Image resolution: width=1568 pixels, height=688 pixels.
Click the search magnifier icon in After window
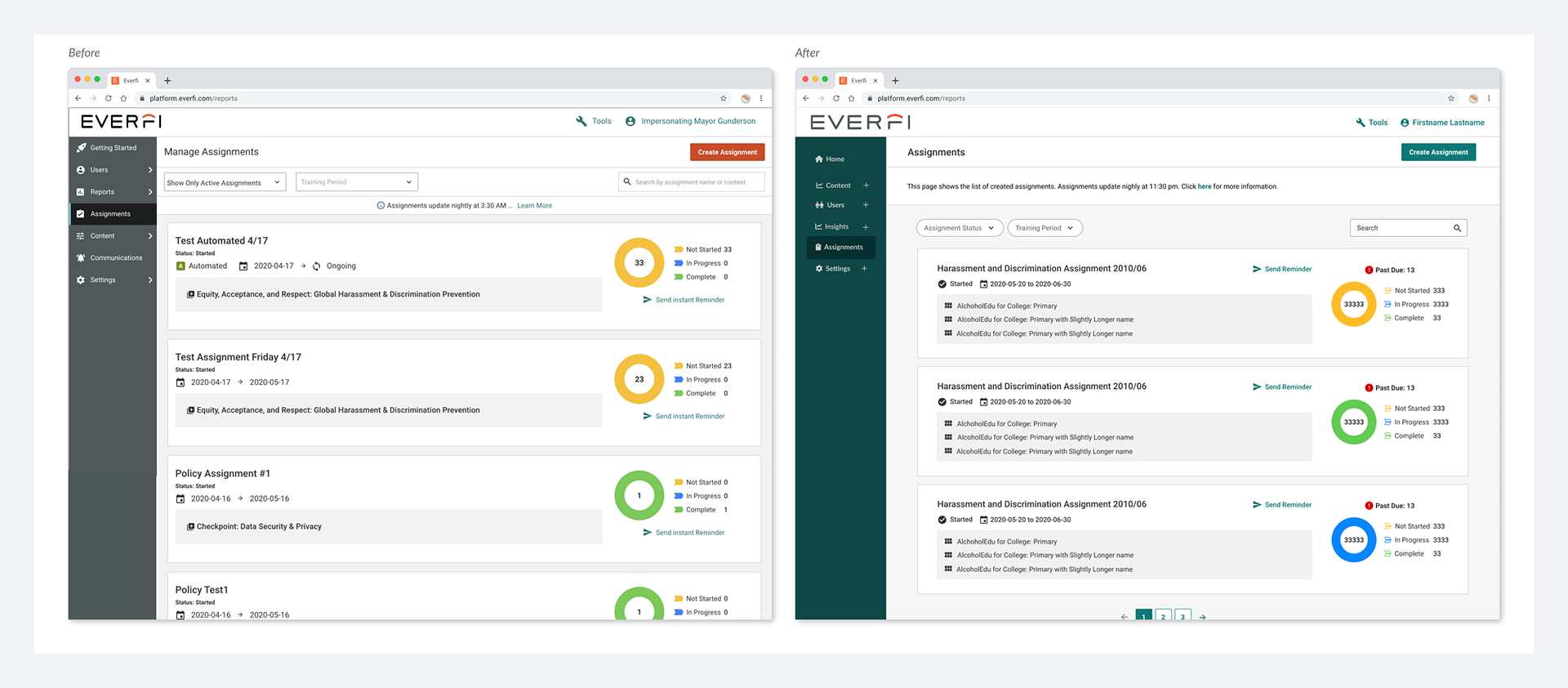pos(1457,228)
